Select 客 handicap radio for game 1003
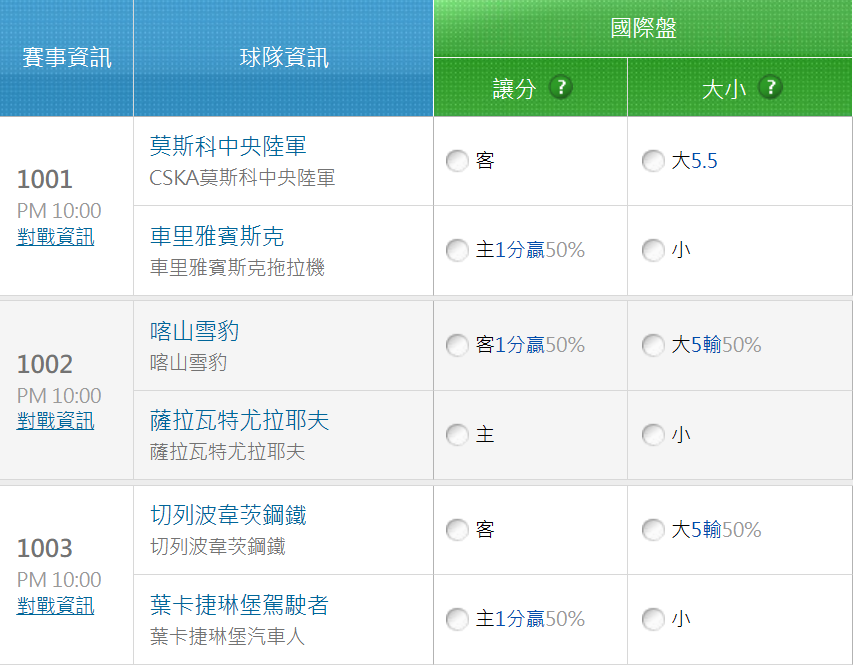 457,530
